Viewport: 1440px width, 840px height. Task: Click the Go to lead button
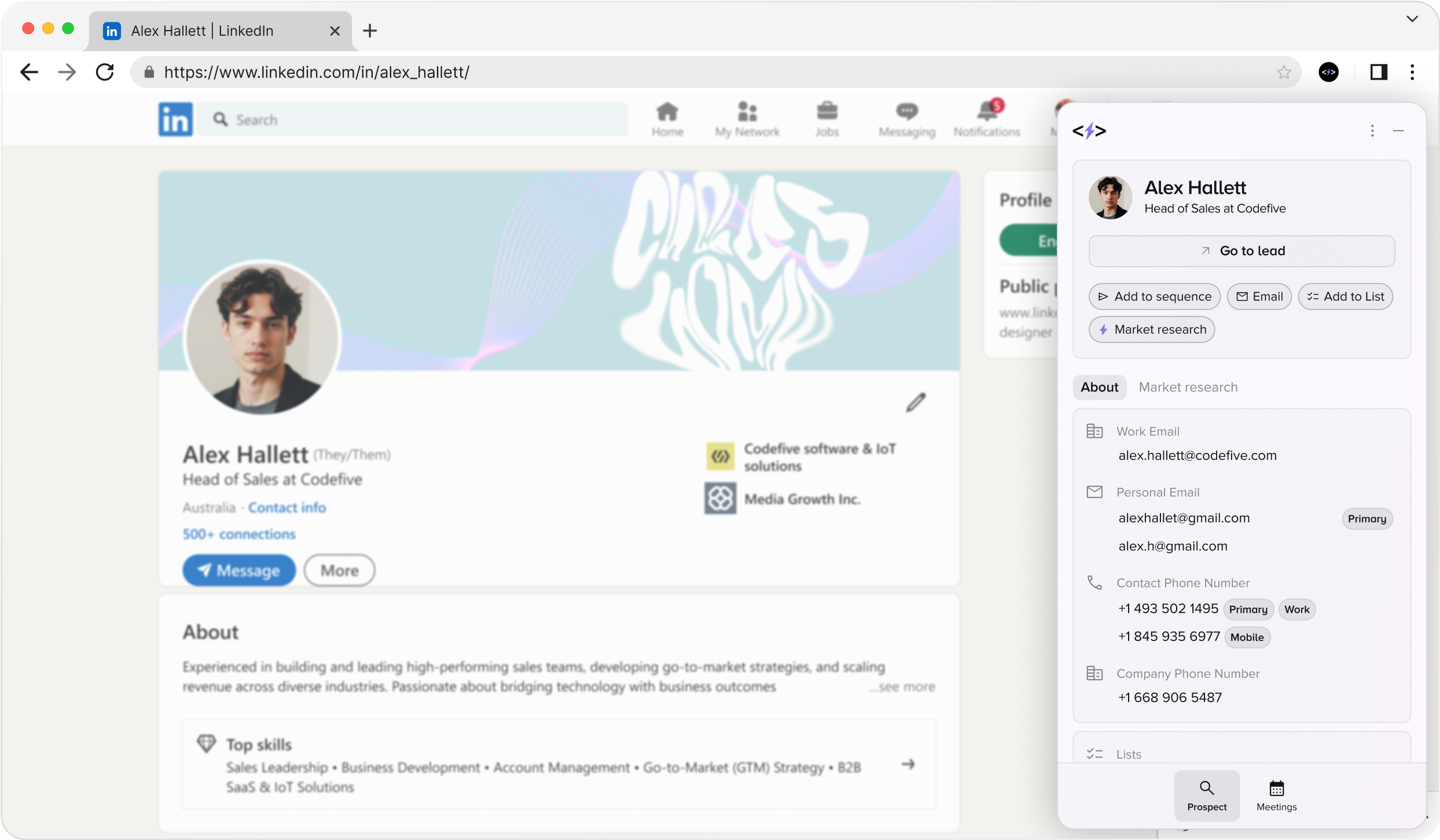point(1241,251)
